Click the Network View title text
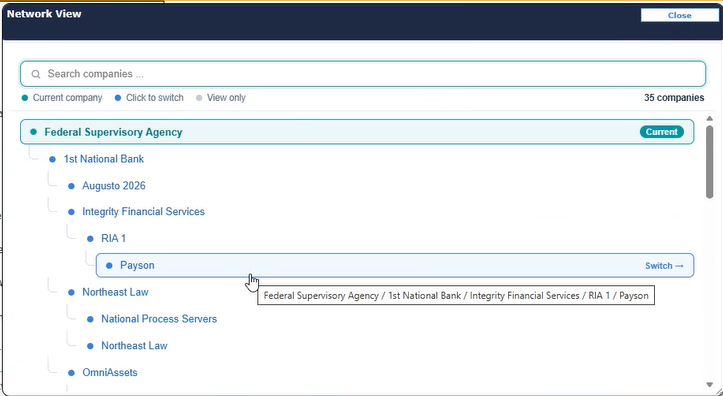Image resolution: width=723 pixels, height=396 pixels. tap(44, 14)
